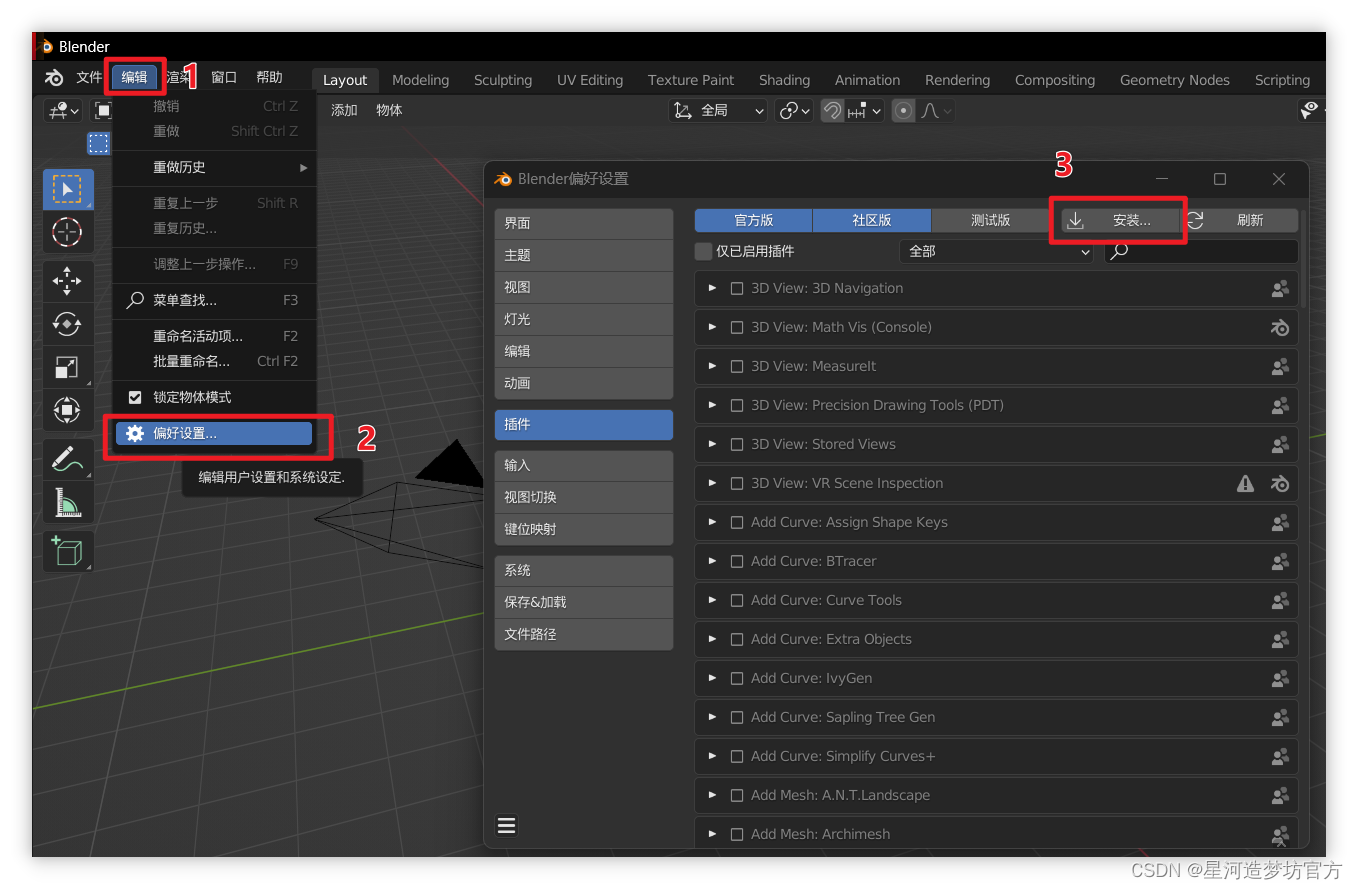This screenshot has height=889, width=1358.
Task: Select the Annotate pencil tool
Action: pos(67,459)
